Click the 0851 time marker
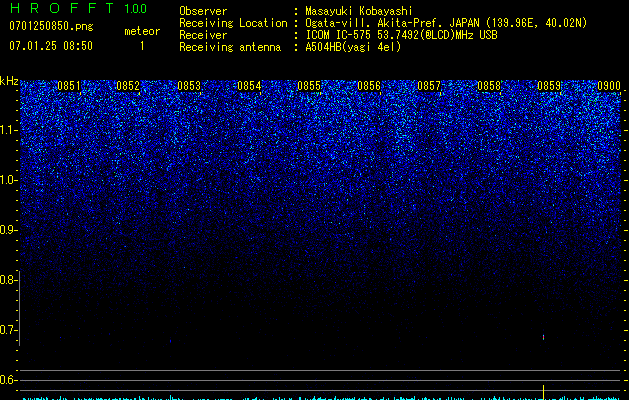This screenshot has width=629, height=400. [x=69, y=86]
